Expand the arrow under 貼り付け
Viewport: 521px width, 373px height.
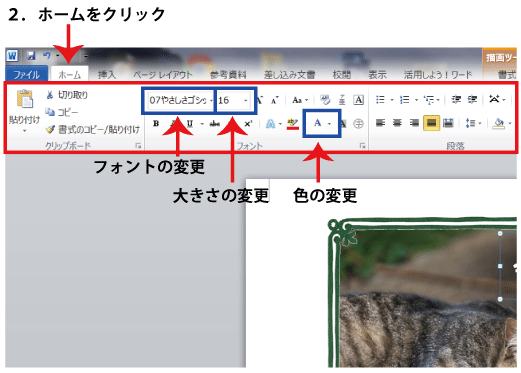(24, 131)
